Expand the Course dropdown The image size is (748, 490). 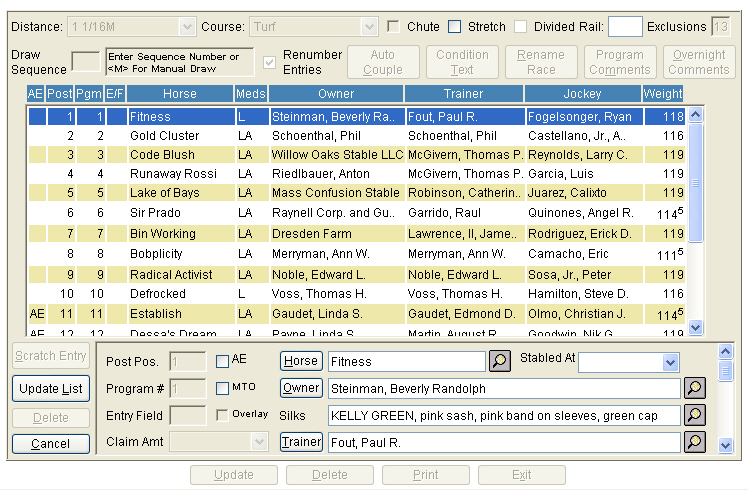369,27
